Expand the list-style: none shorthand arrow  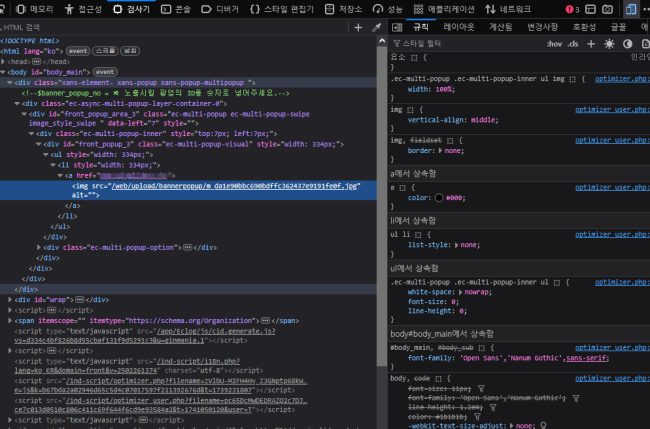point(456,245)
